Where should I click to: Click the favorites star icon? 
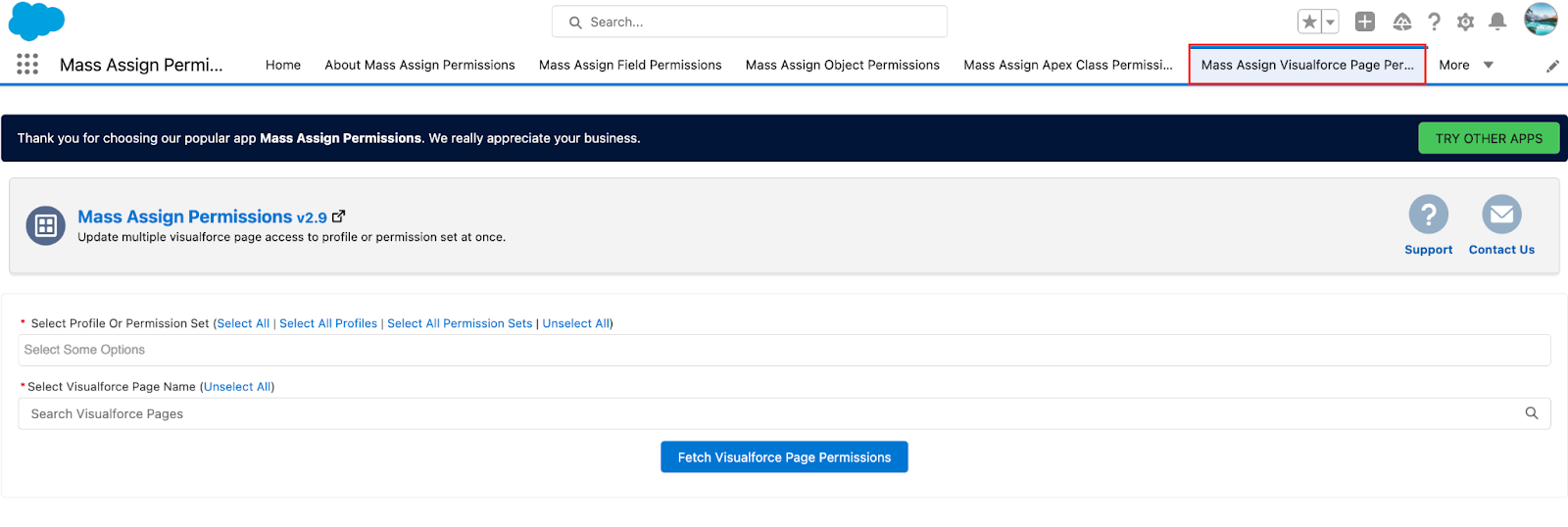pos(1309,22)
